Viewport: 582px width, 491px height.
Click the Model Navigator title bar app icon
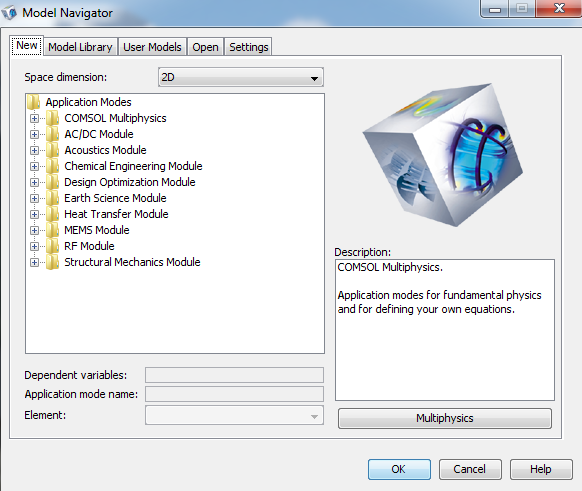[x=9, y=13]
